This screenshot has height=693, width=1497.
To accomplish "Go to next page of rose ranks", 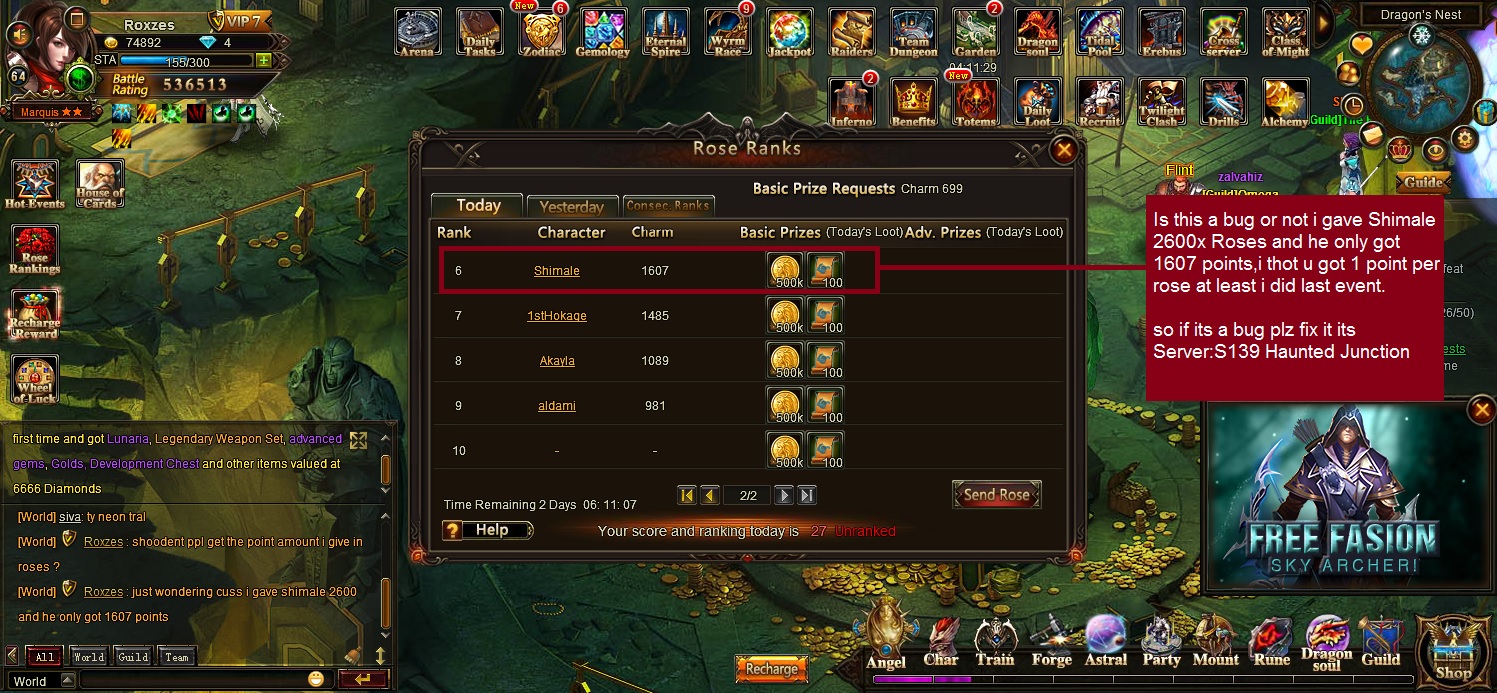I will [784, 495].
